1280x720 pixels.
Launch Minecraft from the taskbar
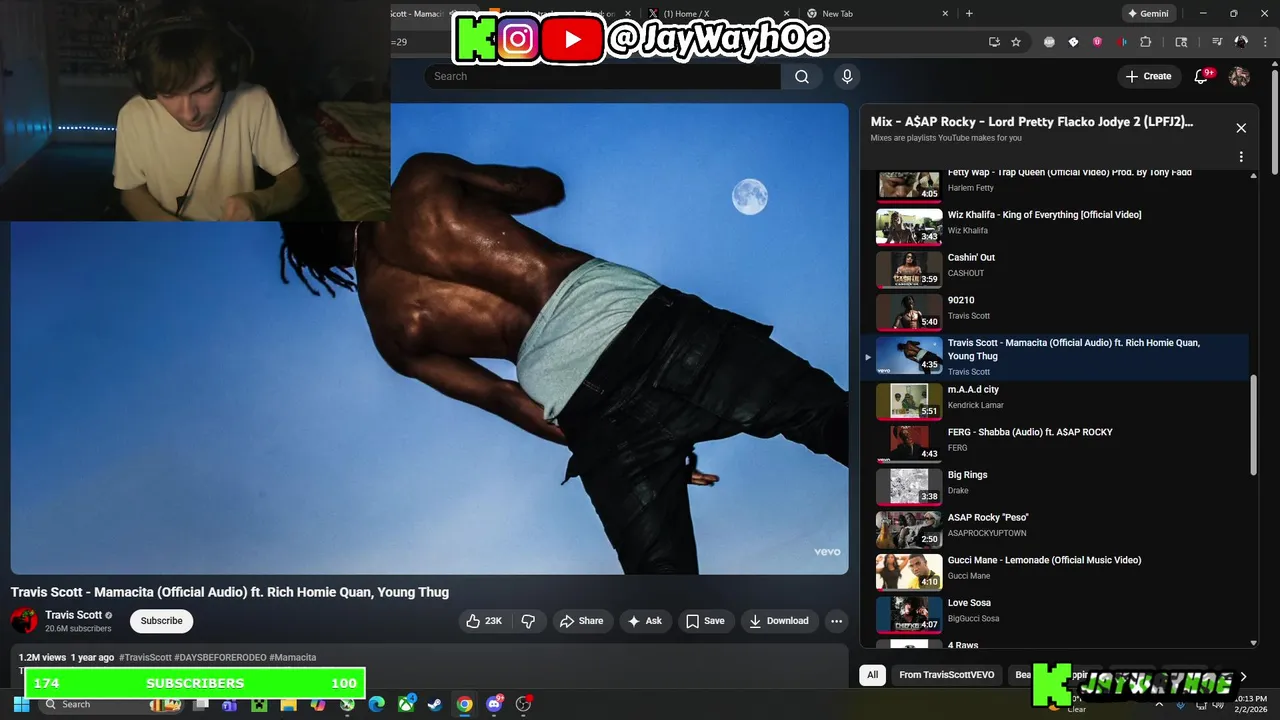(x=259, y=704)
